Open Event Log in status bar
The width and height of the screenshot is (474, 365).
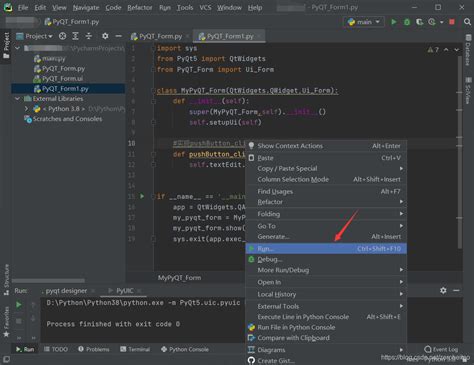(x=441, y=349)
